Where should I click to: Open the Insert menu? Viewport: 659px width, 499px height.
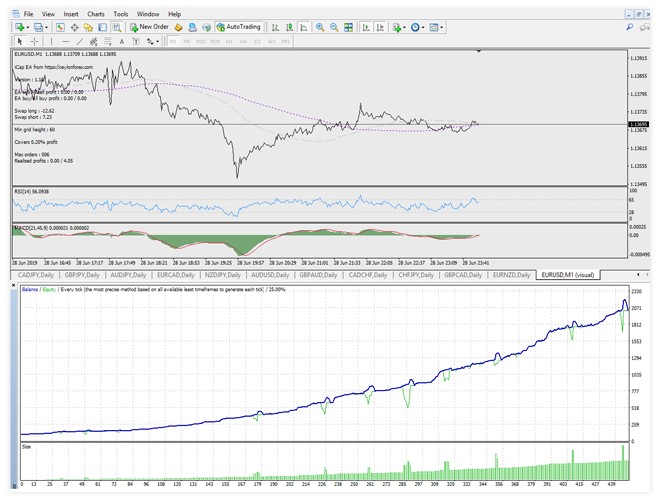(x=71, y=14)
